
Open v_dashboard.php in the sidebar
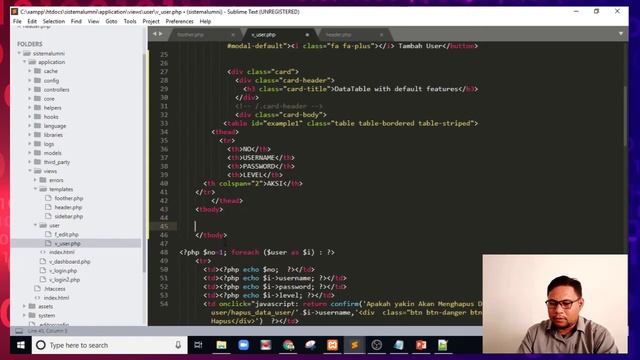(x=69, y=262)
